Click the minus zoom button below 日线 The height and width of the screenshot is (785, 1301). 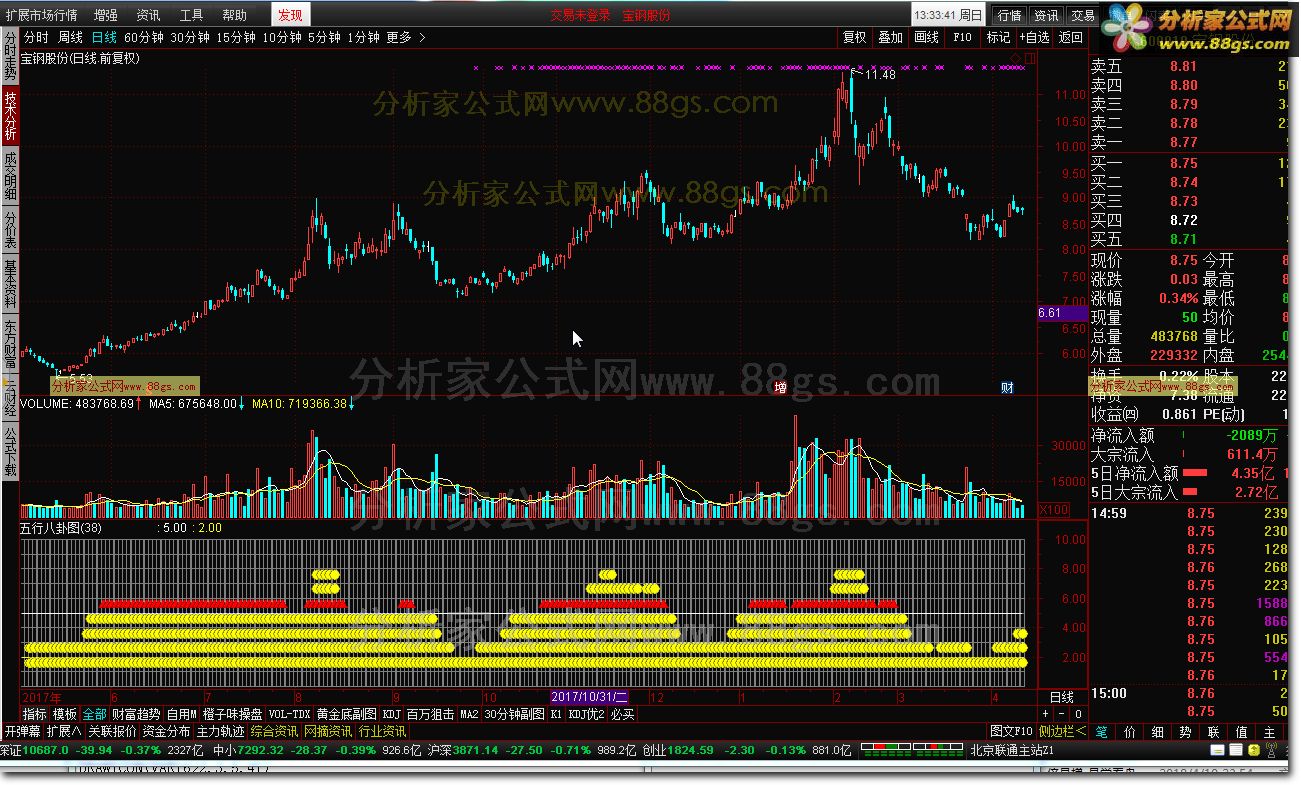(1062, 714)
